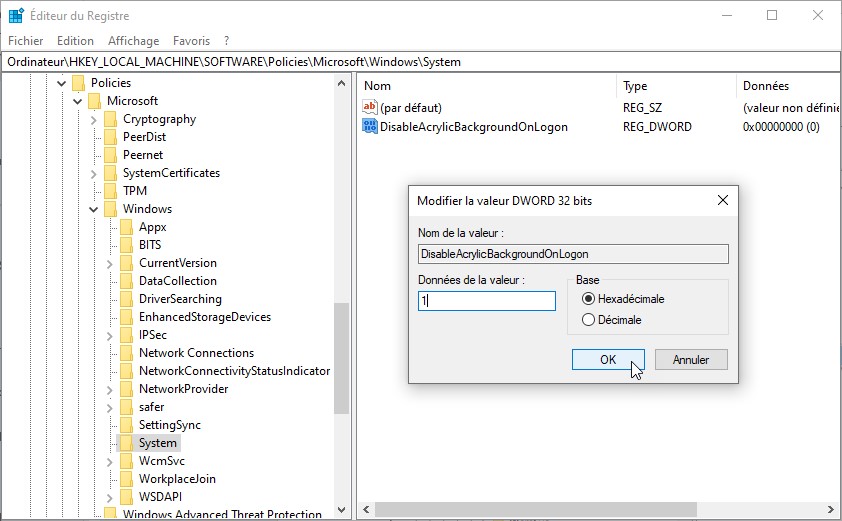Select the Décimale base option
The image size is (842, 521).
tap(588, 320)
